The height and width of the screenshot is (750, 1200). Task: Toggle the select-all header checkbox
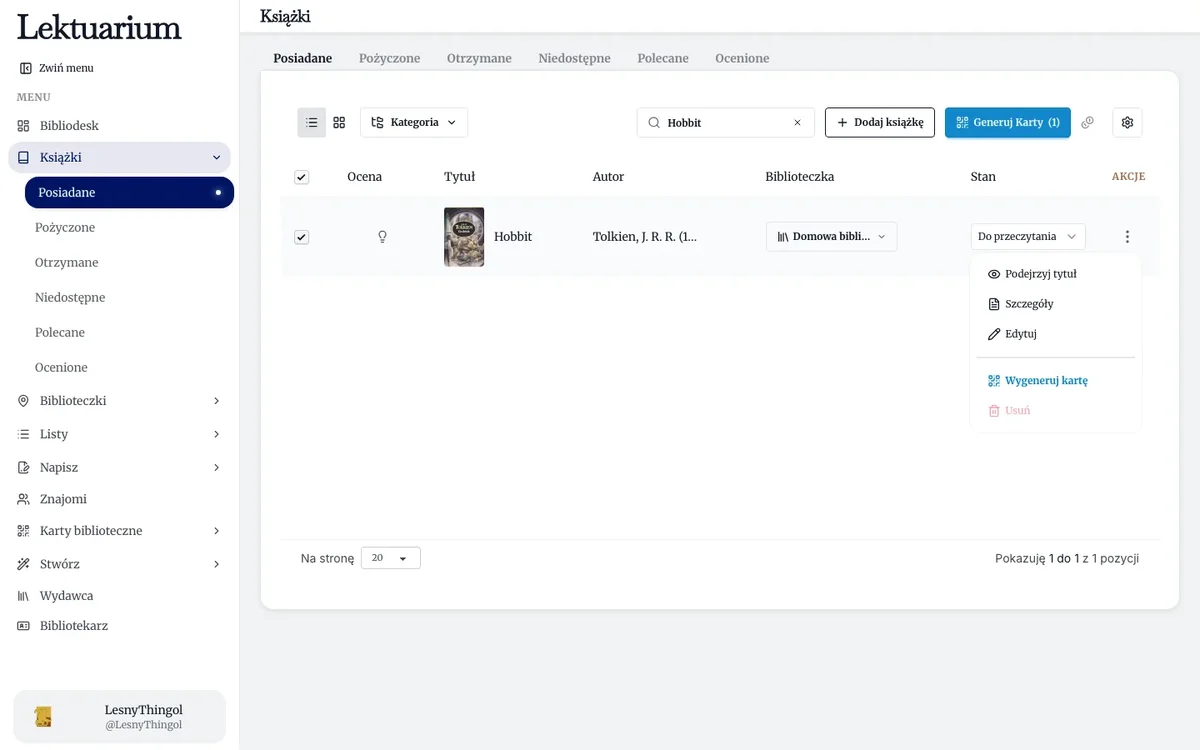pyautogui.click(x=301, y=177)
